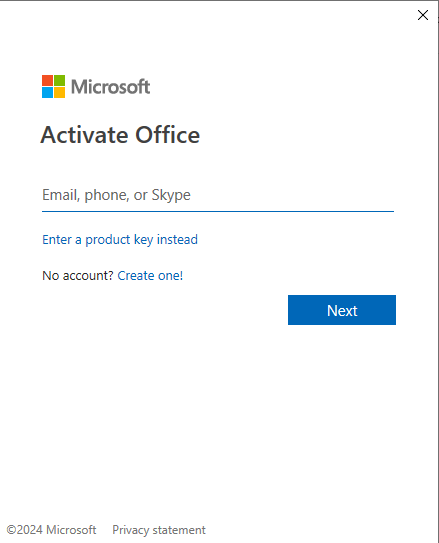This screenshot has height=543, width=439.
Task: Focus the Email, phone, or Skype field
Action: coord(218,195)
